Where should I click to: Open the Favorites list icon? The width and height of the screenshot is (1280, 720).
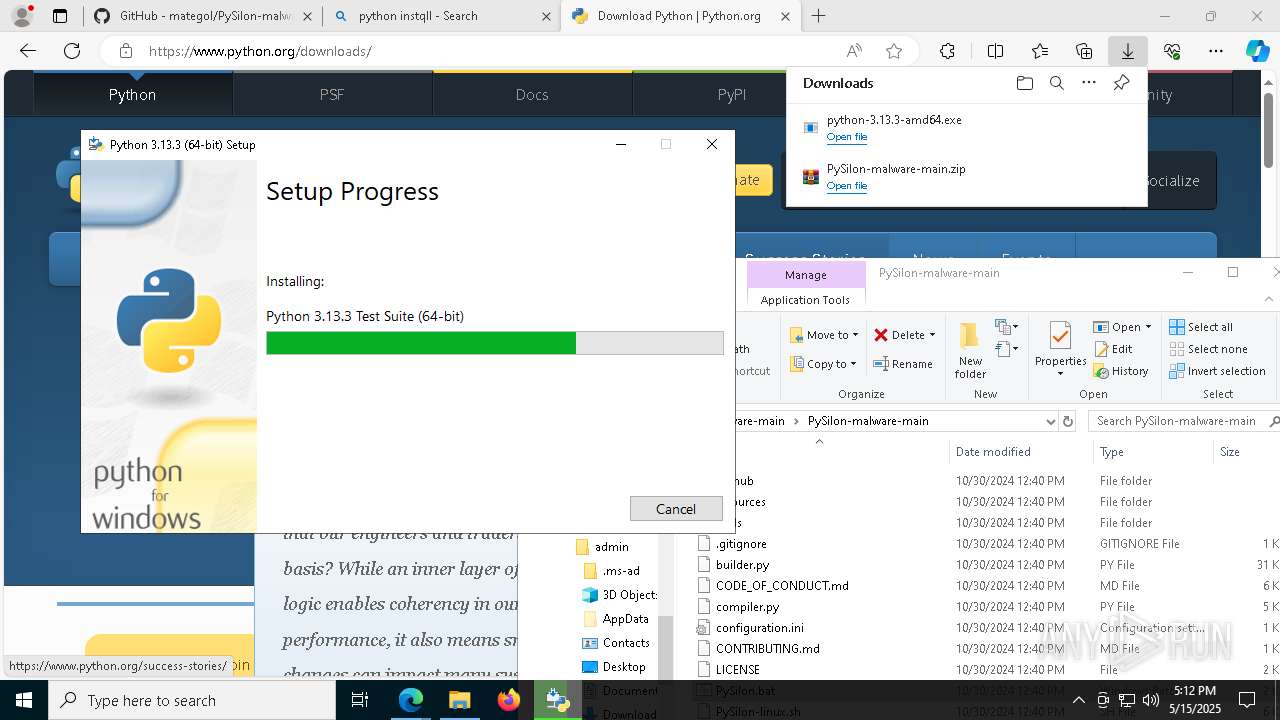coord(1040,51)
